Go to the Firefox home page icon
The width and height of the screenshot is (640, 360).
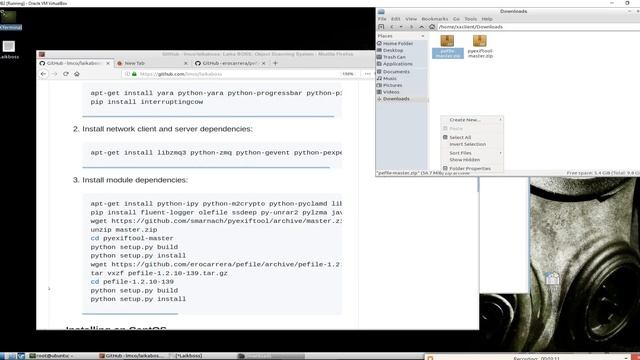coord(77,74)
